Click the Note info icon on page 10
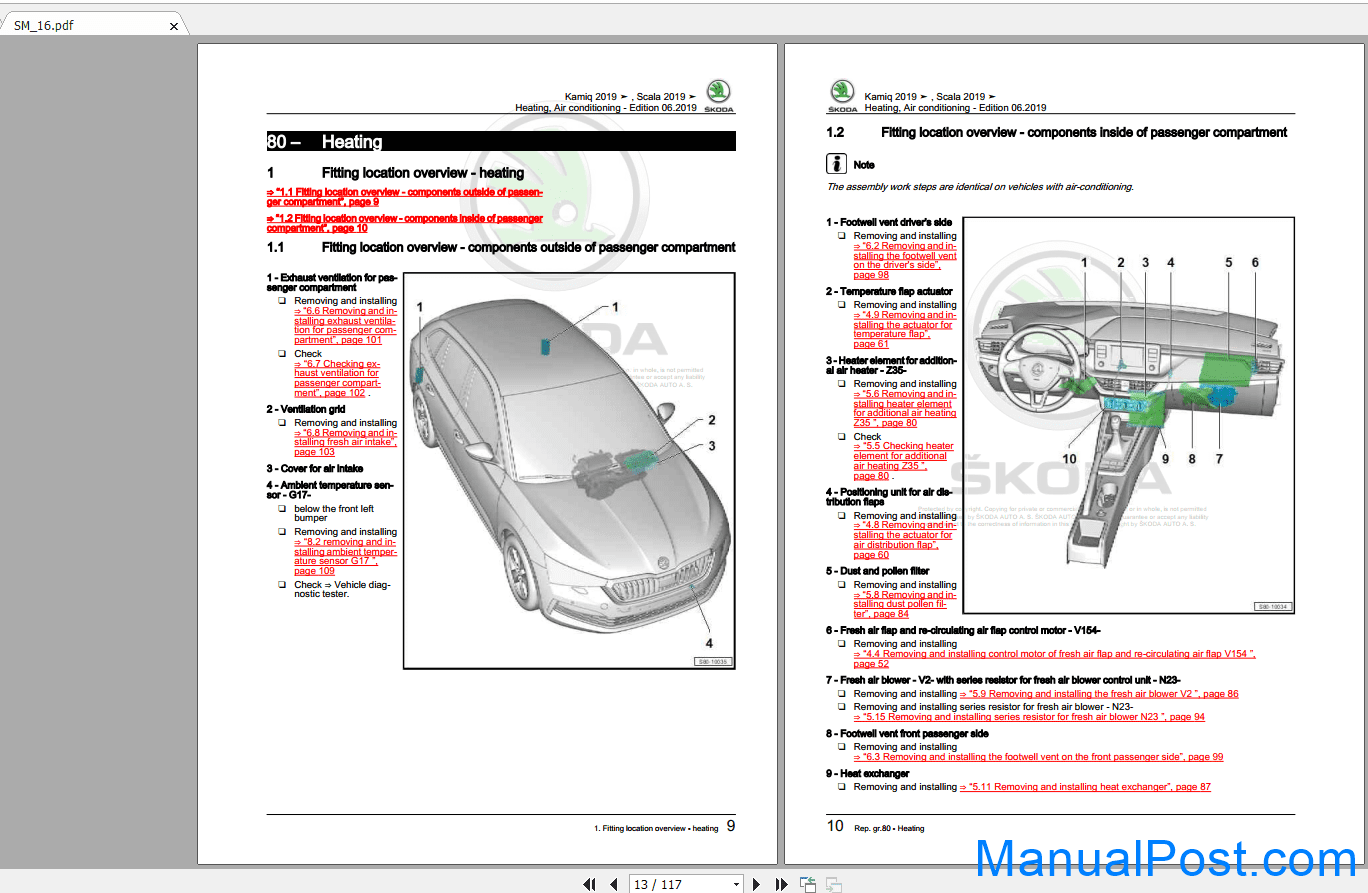This screenshot has width=1368, height=893. pos(835,164)
